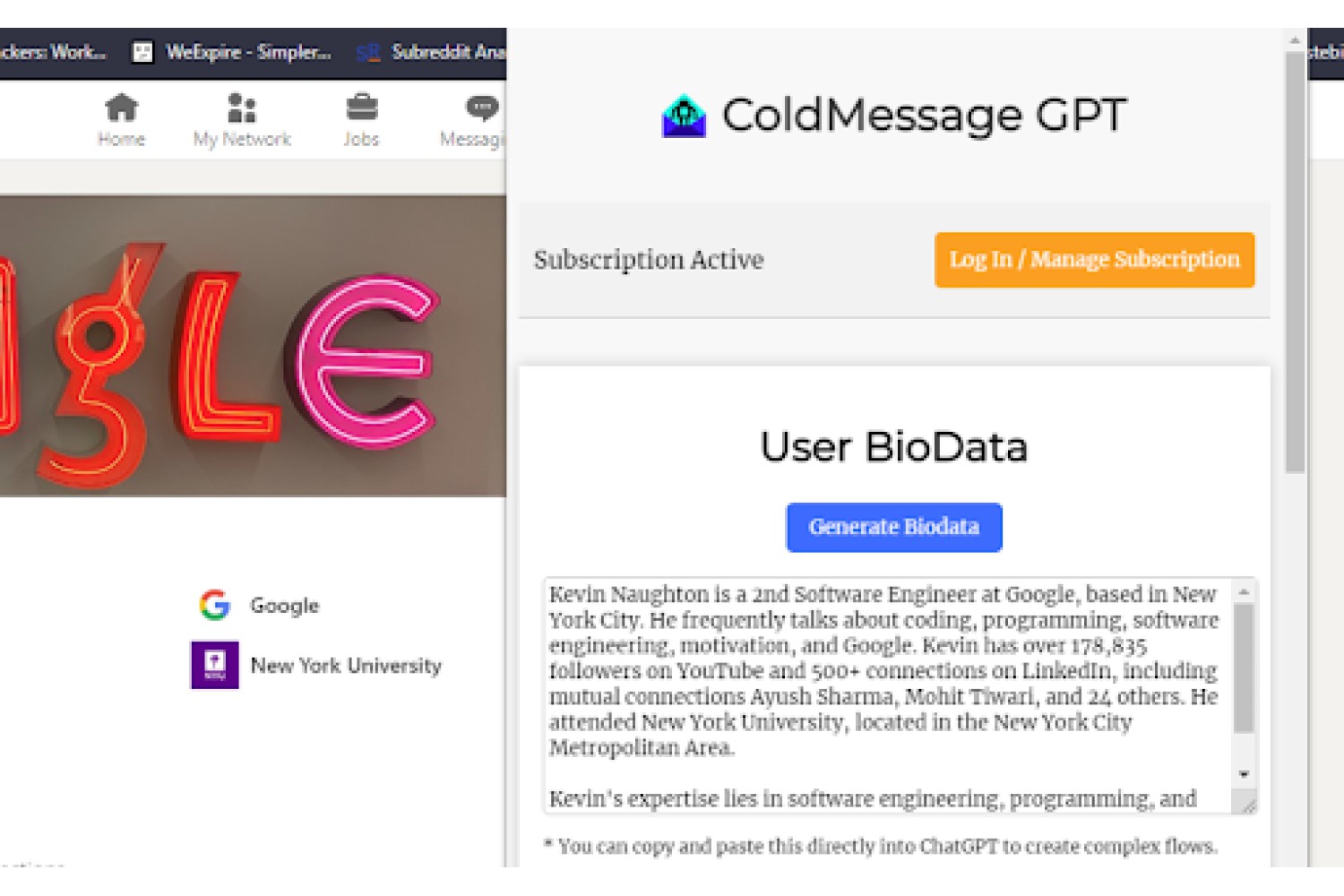Click the Google logo icon
Viewport: 1344px width, 896px height.
point(215,605)
